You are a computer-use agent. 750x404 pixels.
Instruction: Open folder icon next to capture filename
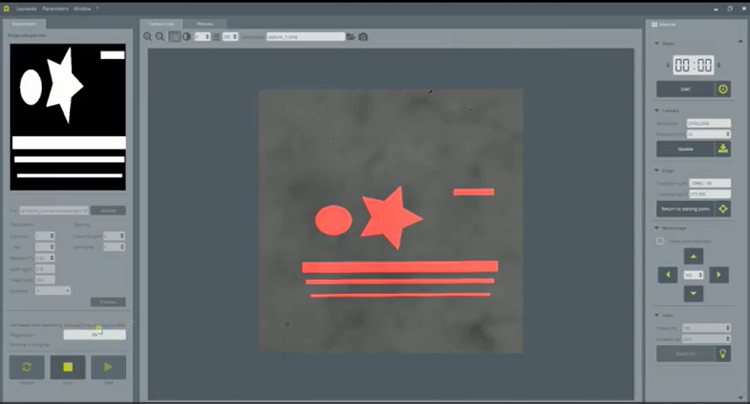coord(351,37)
